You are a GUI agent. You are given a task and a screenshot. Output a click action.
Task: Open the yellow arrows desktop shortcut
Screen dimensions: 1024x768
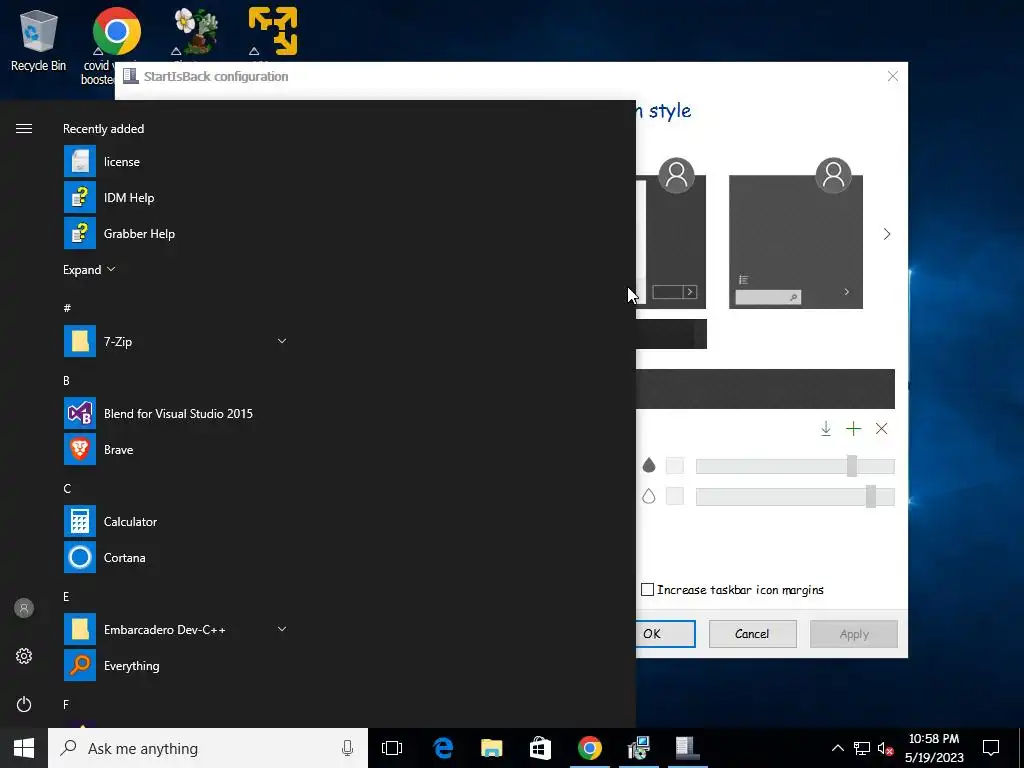273,31
